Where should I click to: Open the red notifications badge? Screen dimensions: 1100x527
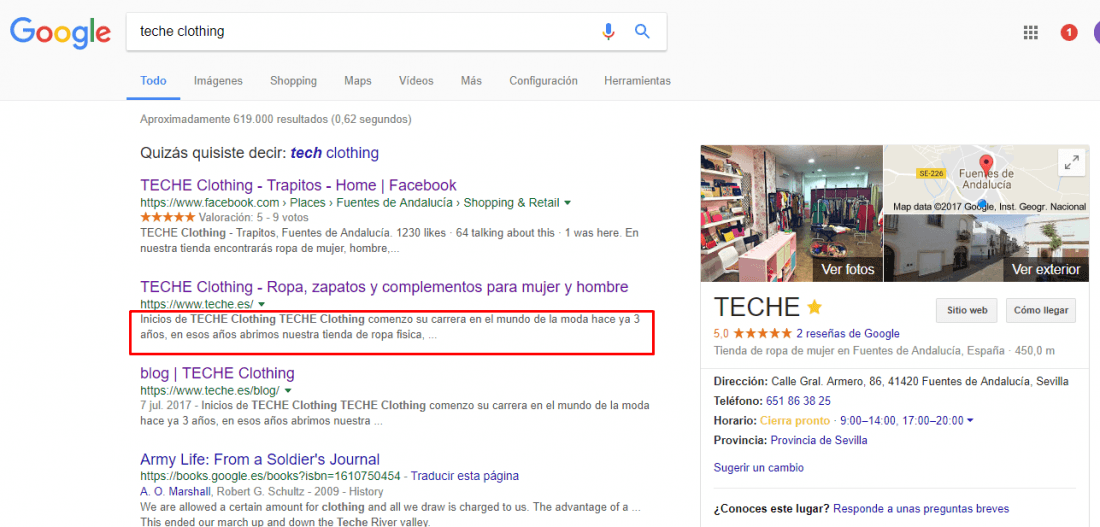[1068, 32]
